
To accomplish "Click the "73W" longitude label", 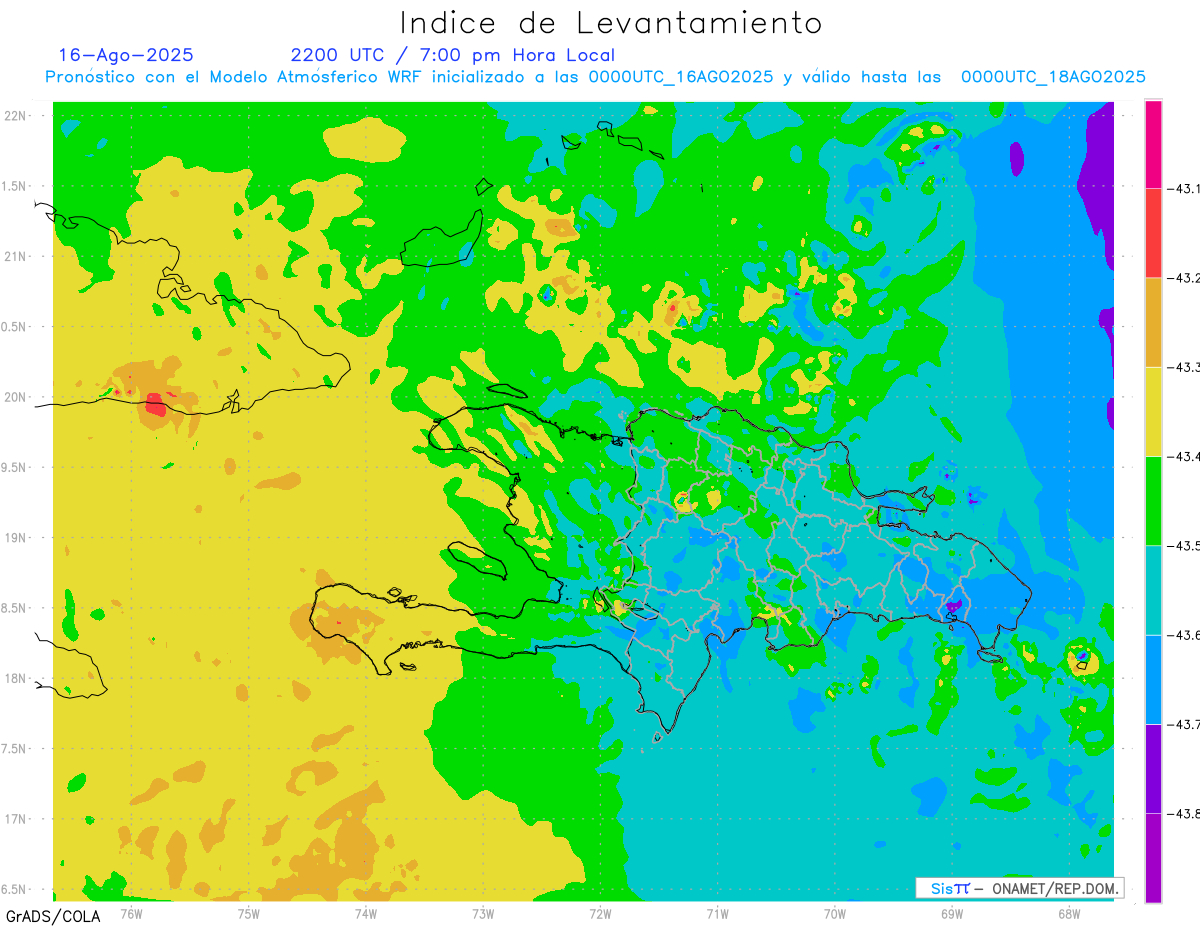I will pos(483,913).
